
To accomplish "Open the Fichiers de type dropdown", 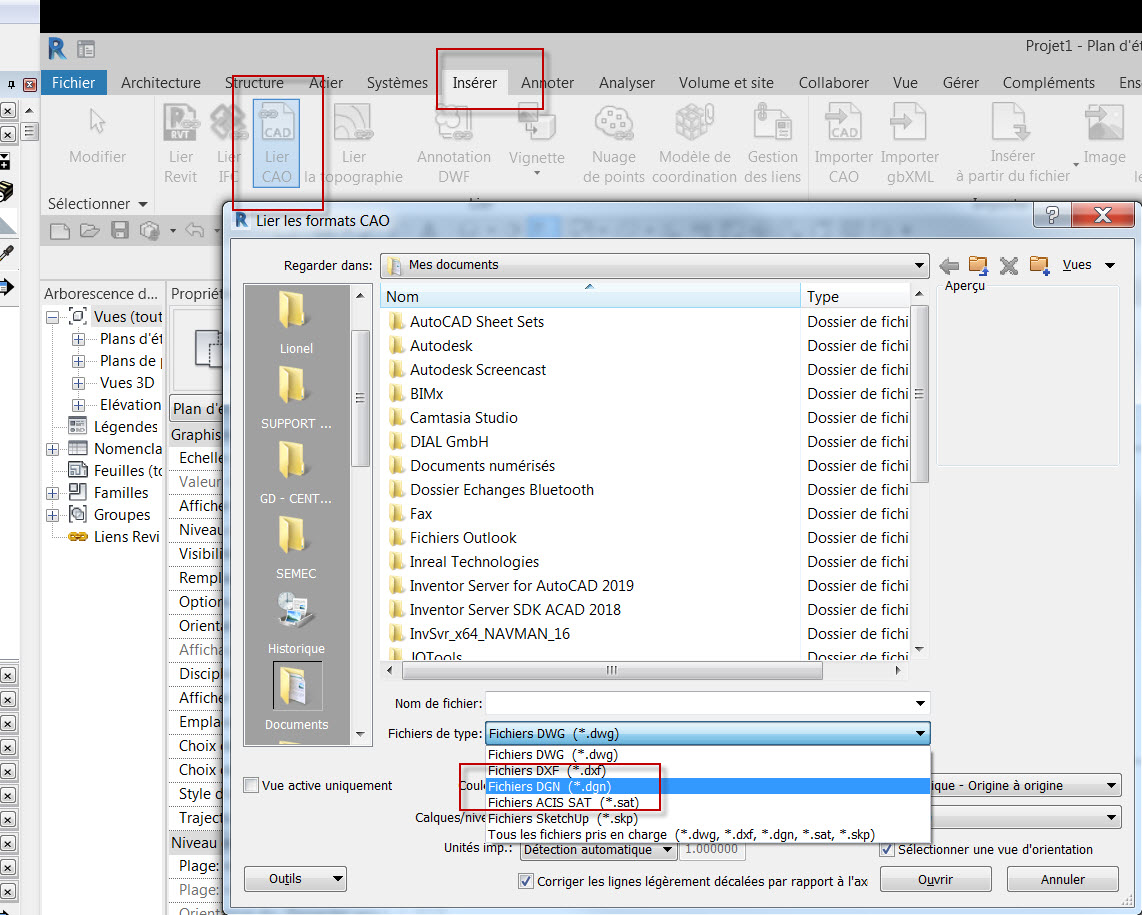I will coord(920,733).
